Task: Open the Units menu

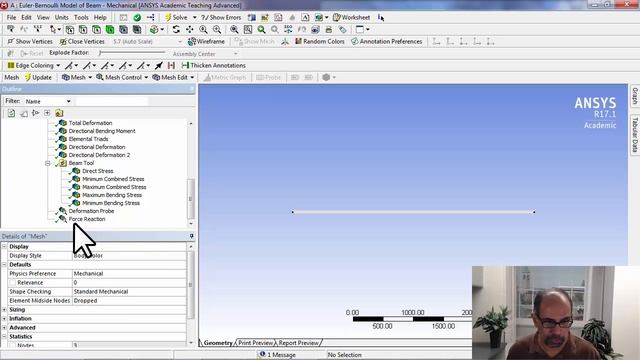Action: [x=62, y=18]
